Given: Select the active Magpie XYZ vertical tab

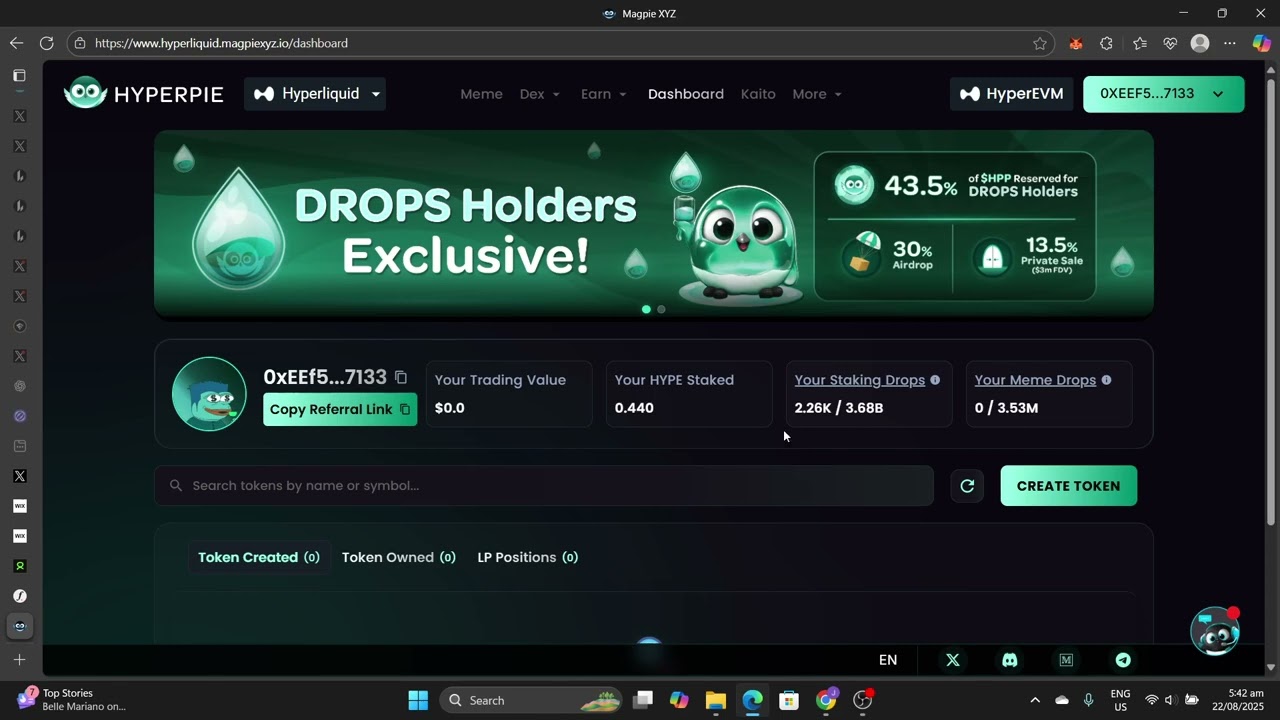Looking at the screenshot, I should 19,626.
